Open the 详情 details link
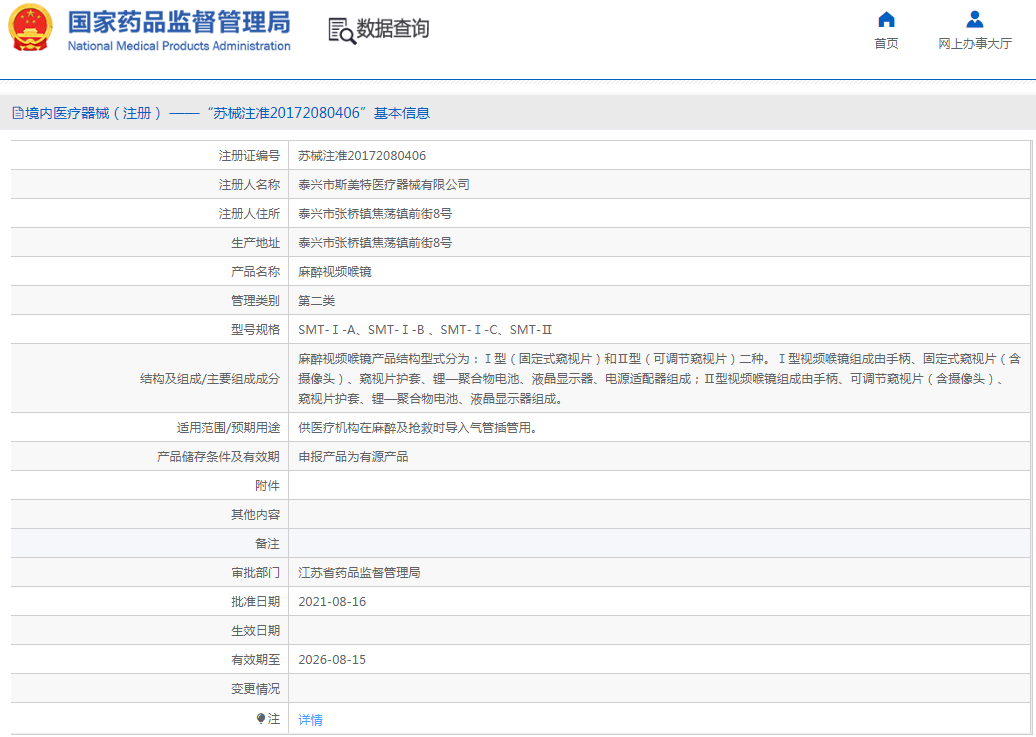This screenshot has width=1036, height=737. [311, 720]
